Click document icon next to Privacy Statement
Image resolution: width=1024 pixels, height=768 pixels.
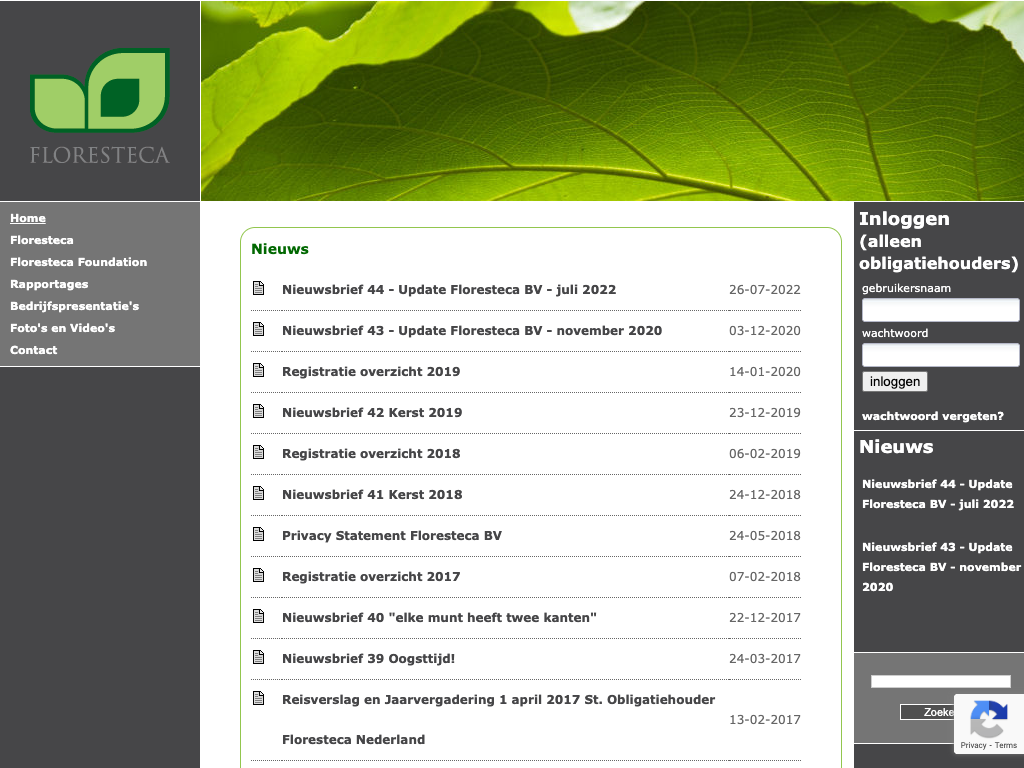coord(258,535)
